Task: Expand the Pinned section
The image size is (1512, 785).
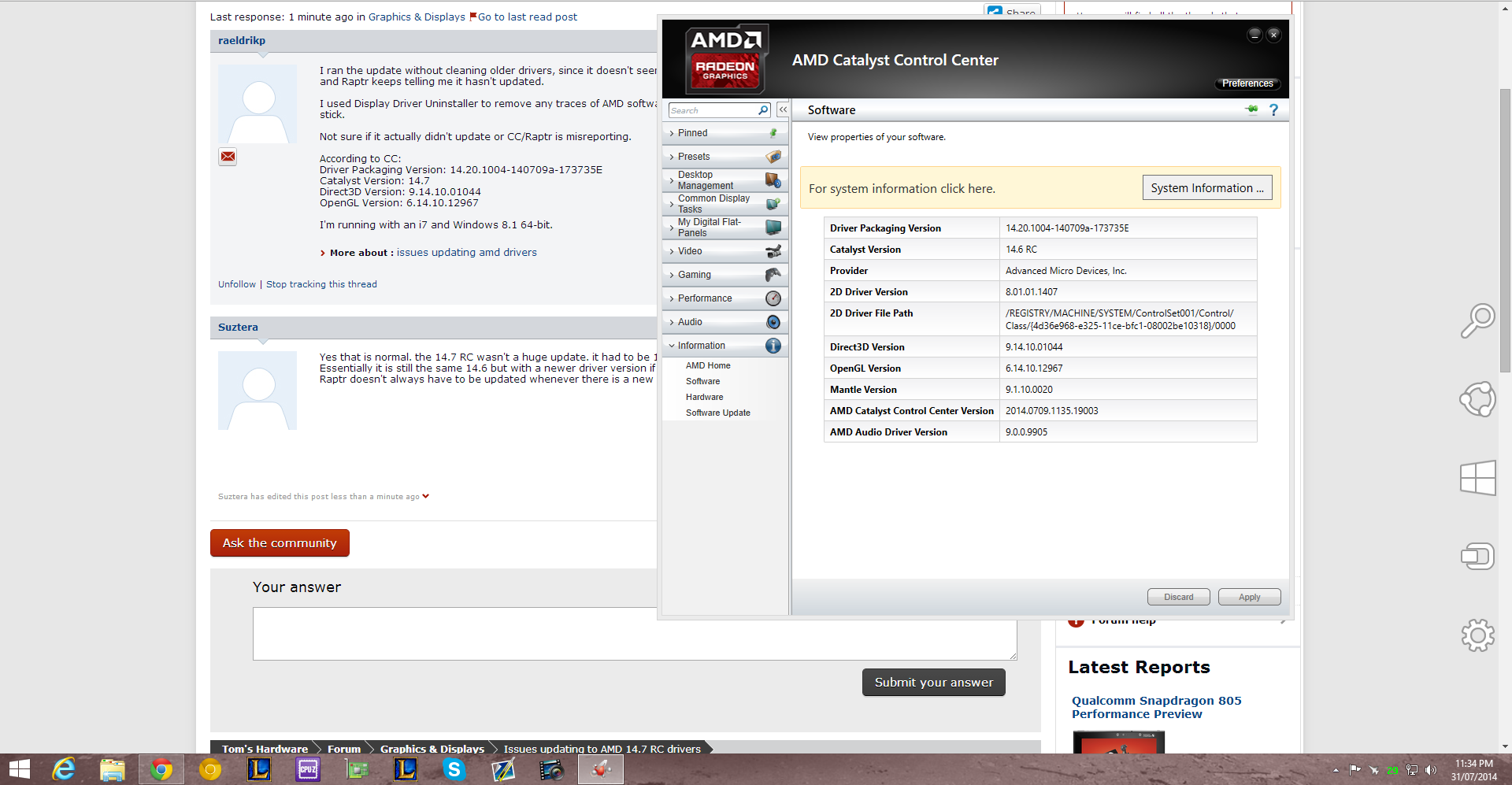Action: pos(725,133)
